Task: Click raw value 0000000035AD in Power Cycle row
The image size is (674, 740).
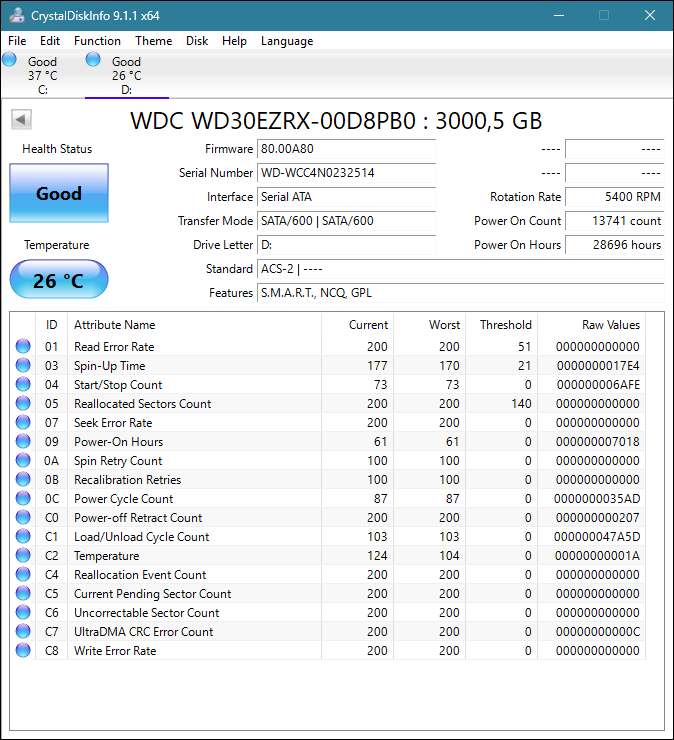Action: (597, 499)
